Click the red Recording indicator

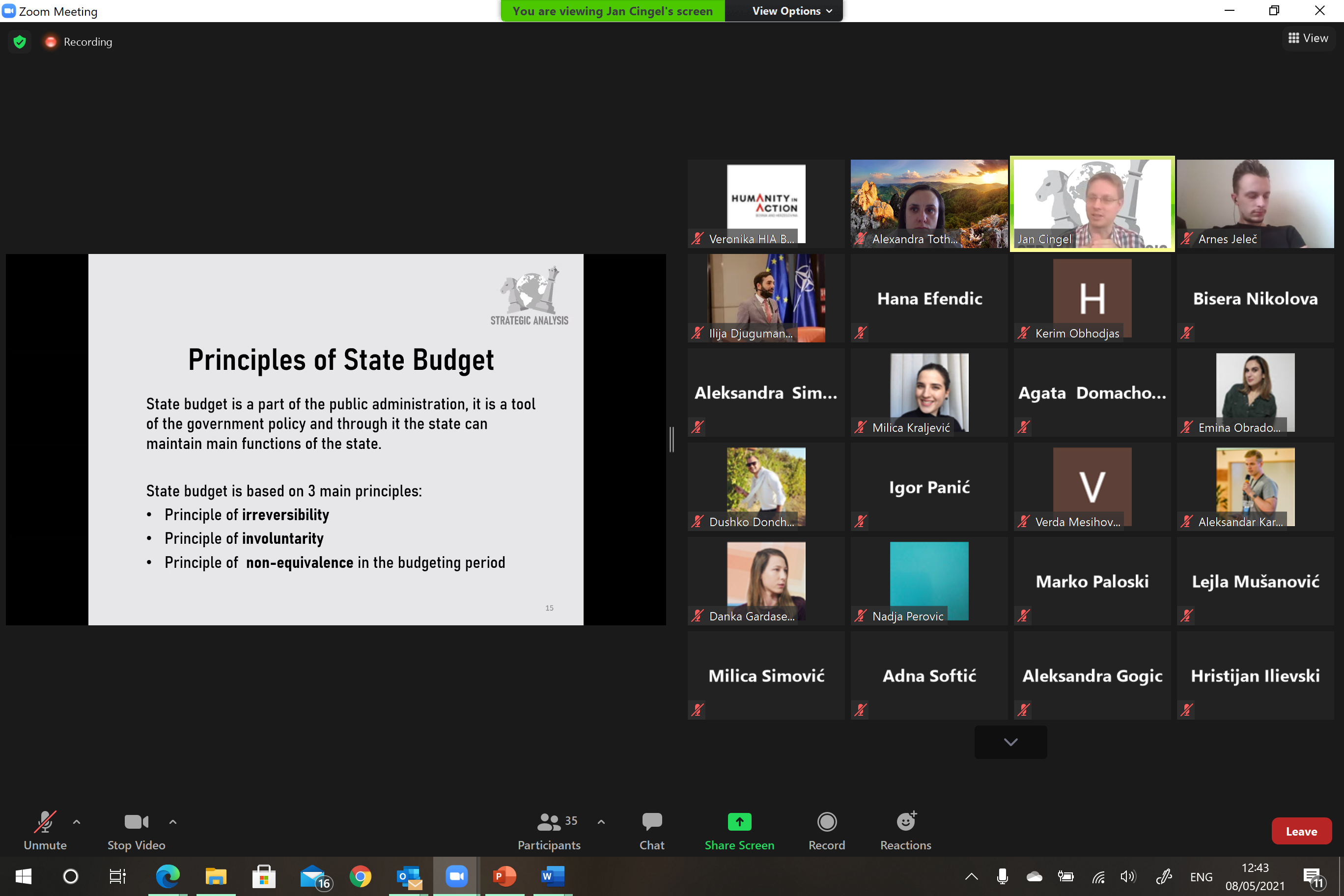click(x=51, y=42)
